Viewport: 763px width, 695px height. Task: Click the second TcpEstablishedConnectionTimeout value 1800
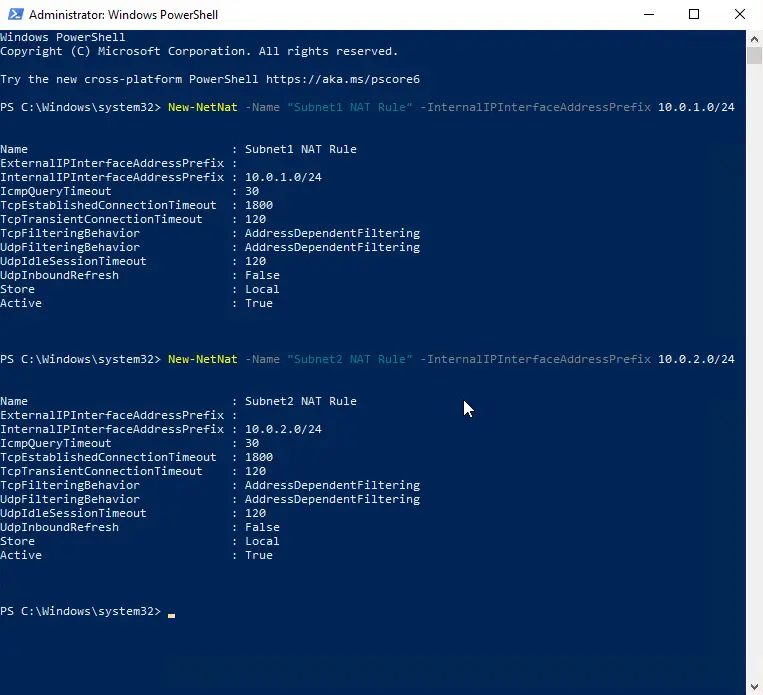(259, 457)
